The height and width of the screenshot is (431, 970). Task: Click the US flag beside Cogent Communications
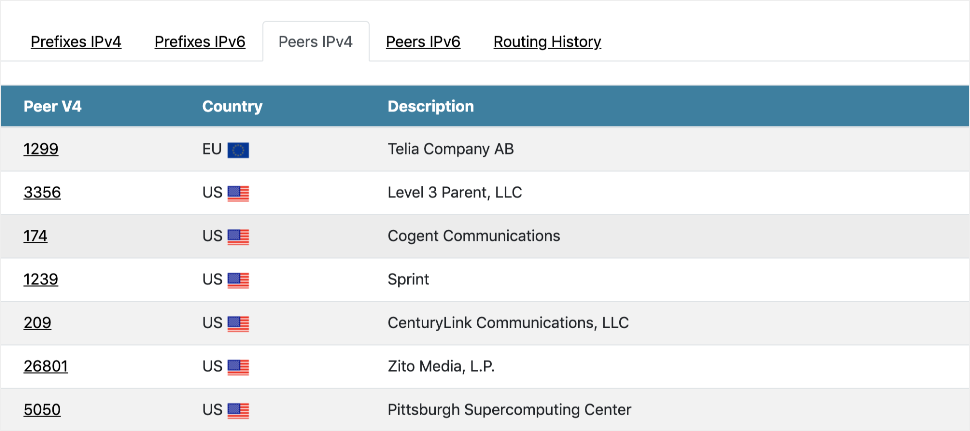[238, 237]
